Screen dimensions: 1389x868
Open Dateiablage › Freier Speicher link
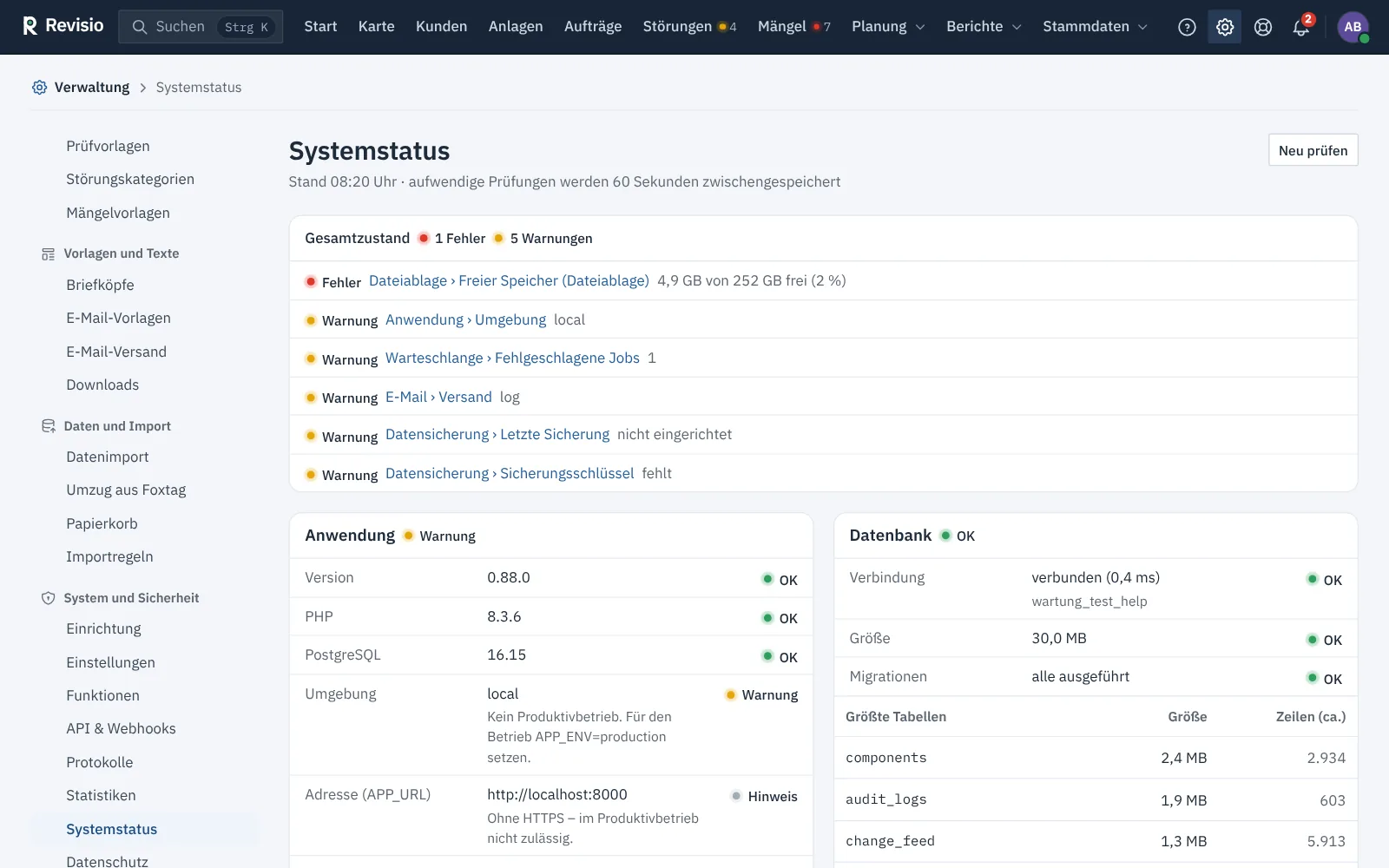coord(509,280)
